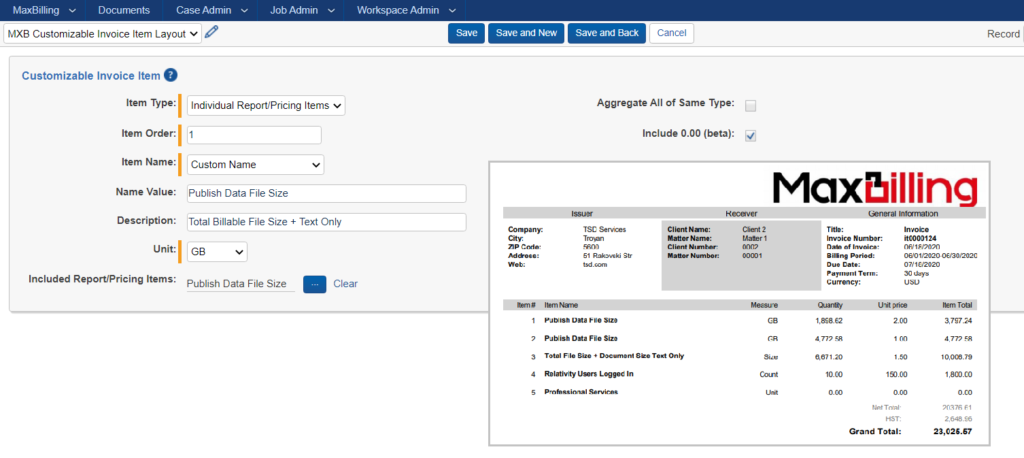Click the Customizable Invoice Item heading
The height and width of the screenshot is (458, 1024).
pyautogui.click(x=91, y=76)
